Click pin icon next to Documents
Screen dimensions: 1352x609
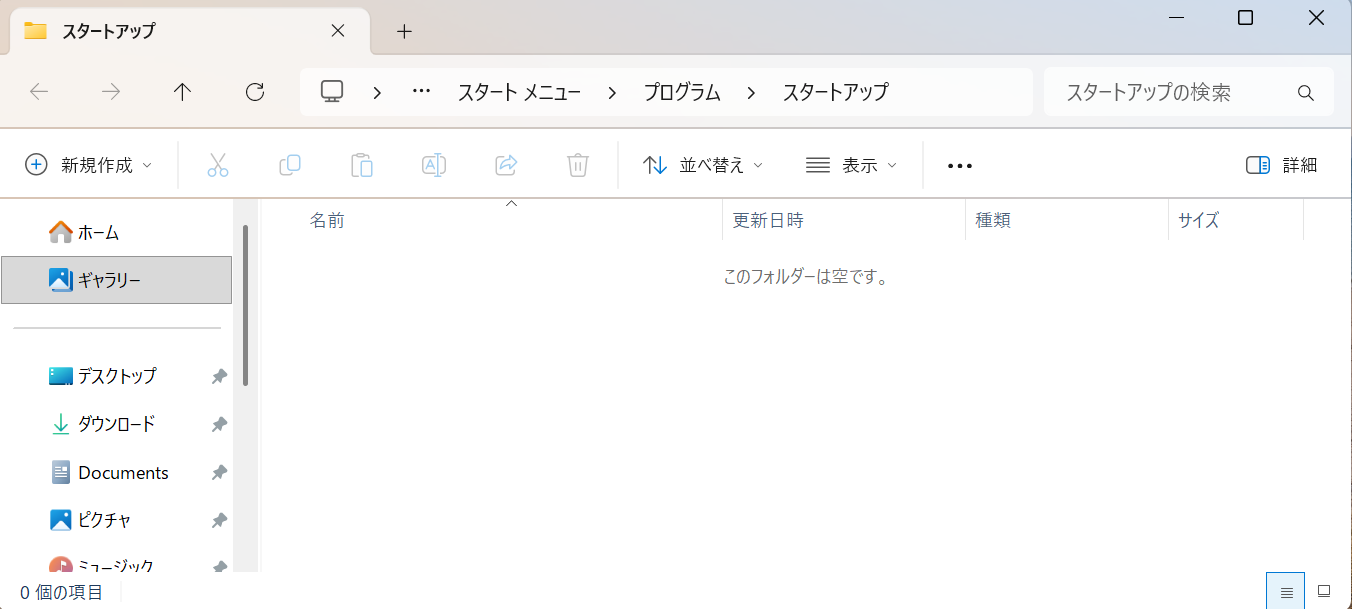click(219, 472)
